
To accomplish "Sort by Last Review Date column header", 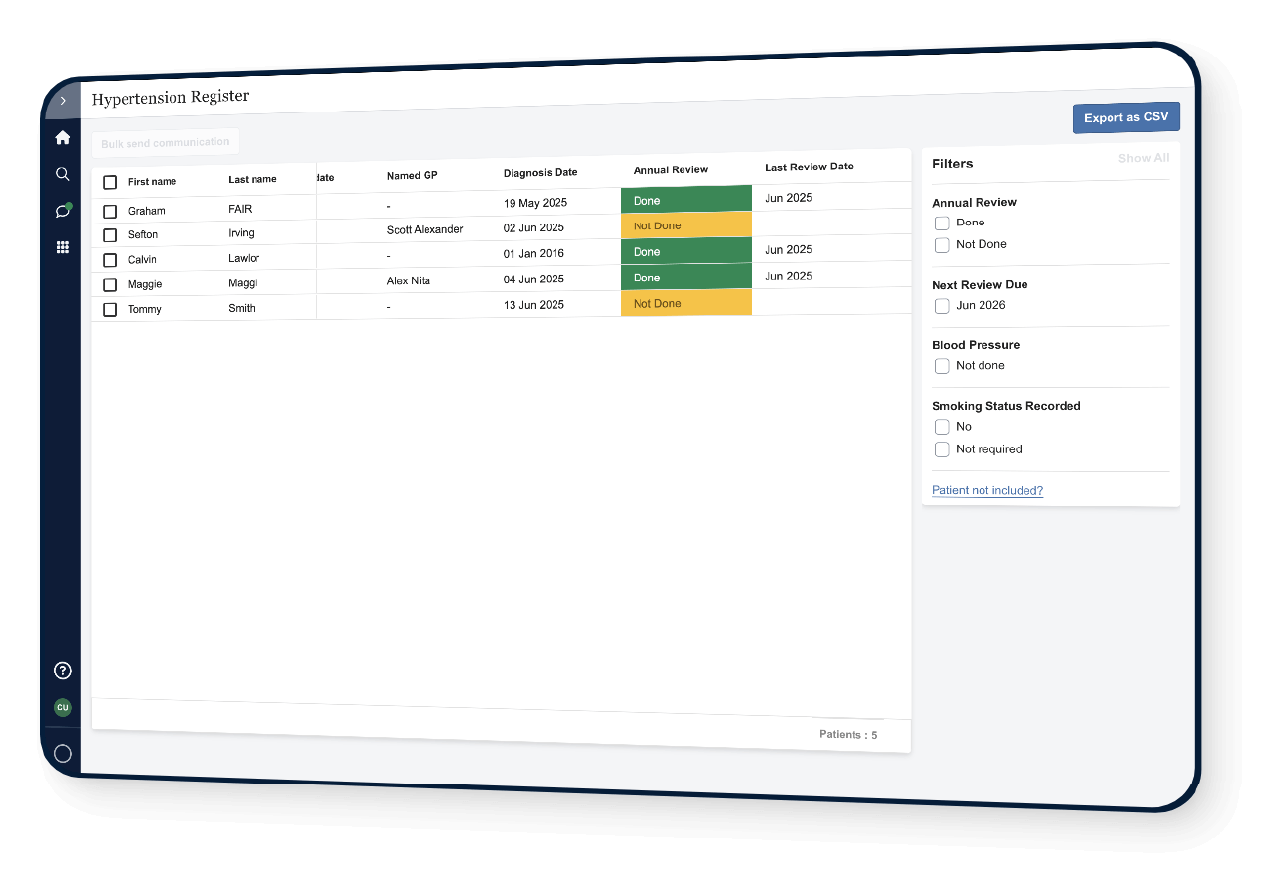I will (809, 167).
